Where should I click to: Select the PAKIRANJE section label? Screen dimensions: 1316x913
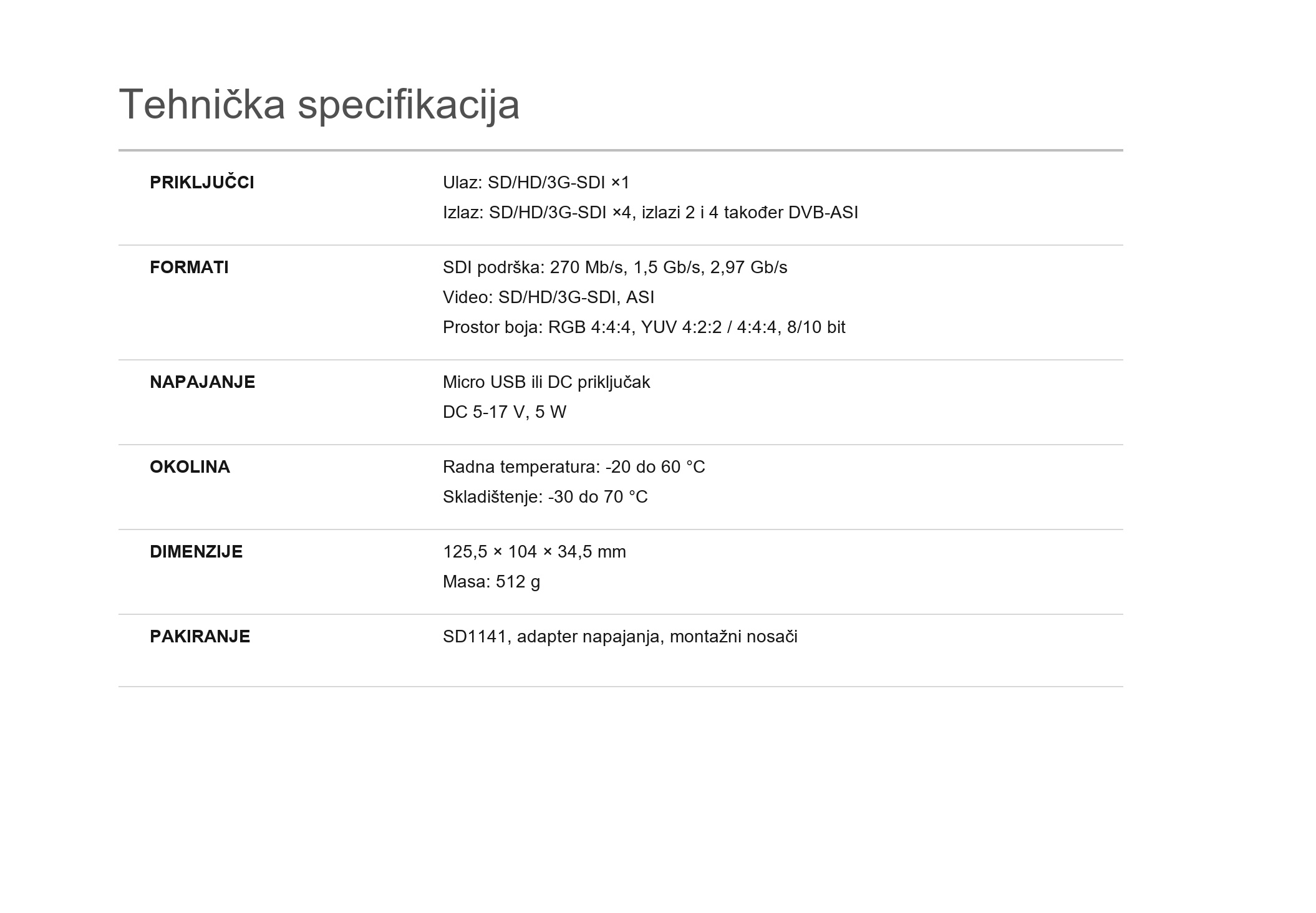pos(200,637)
